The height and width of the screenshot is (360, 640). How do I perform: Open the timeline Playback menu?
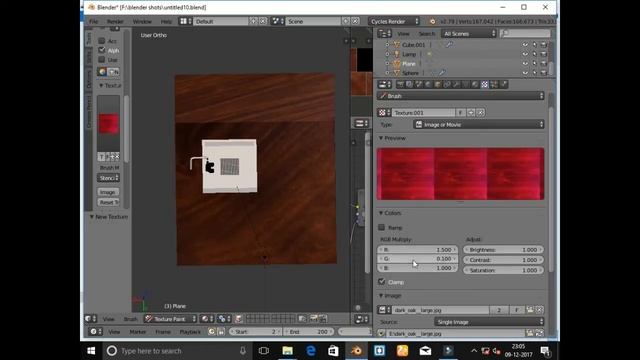tap(190, 332)
